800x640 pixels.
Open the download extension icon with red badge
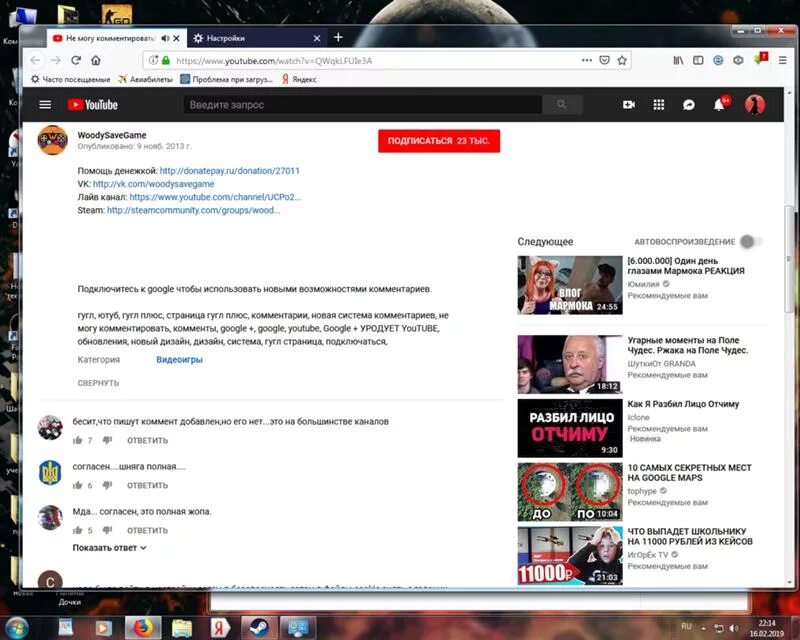[759, 59]
